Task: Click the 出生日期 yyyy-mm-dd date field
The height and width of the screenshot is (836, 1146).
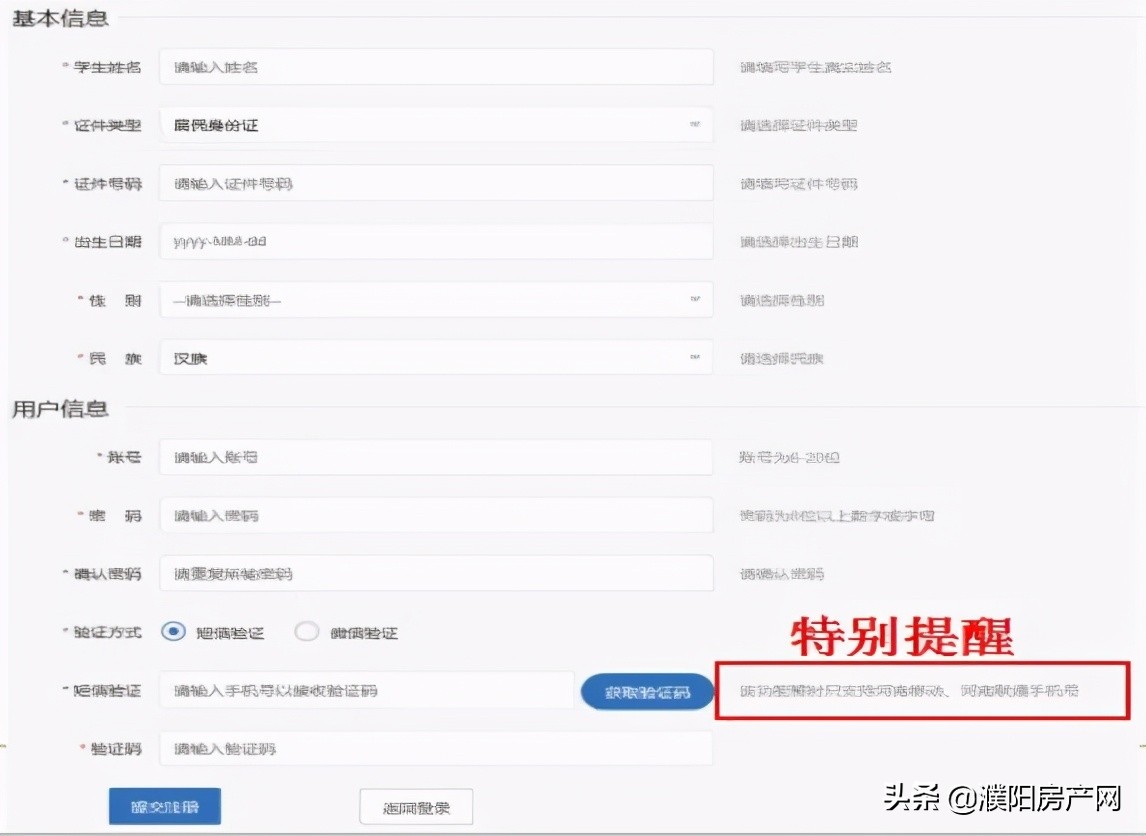Action: point(436,241)
